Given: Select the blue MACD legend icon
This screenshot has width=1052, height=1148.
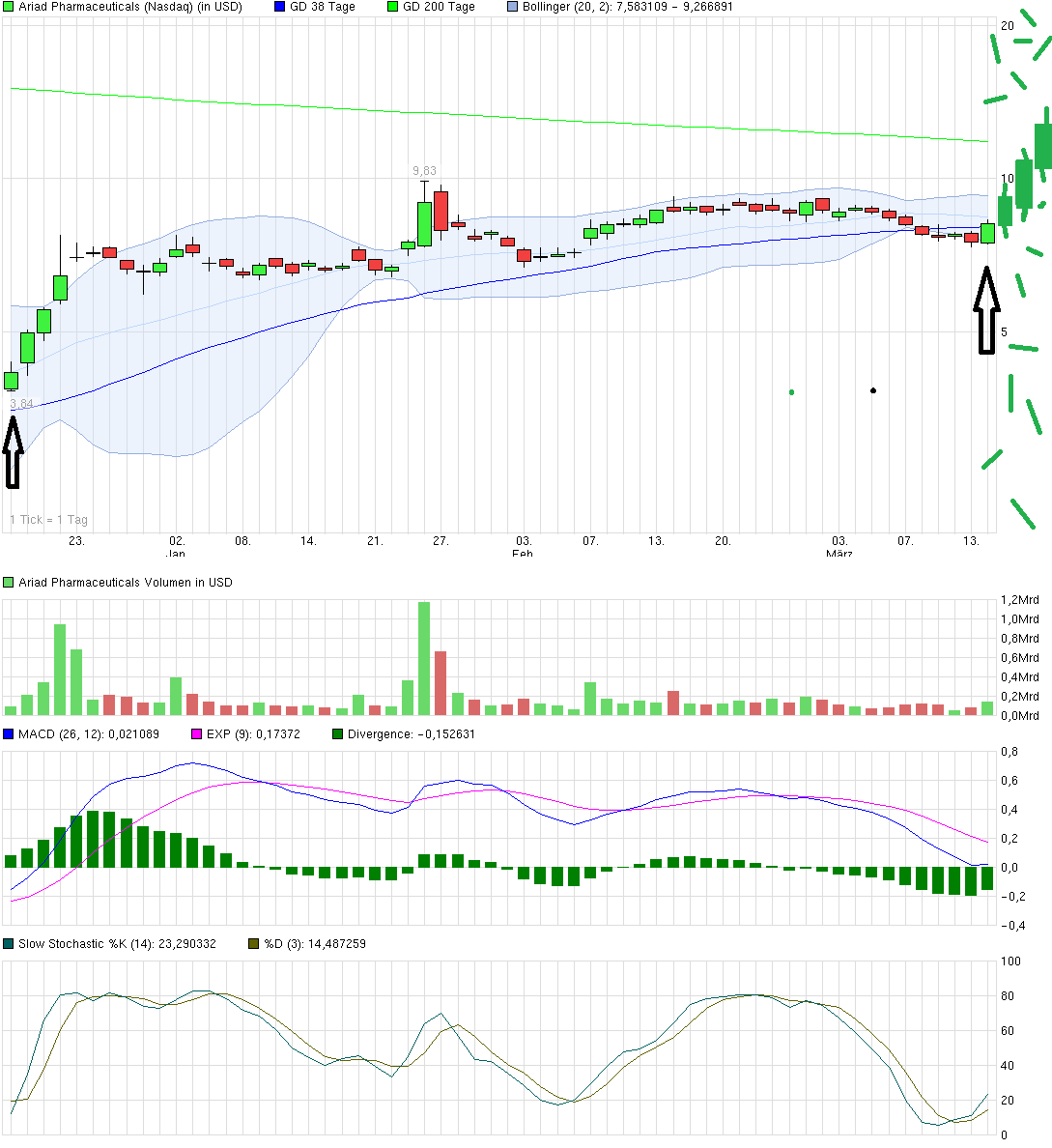Looking at the screenshot, I should [x=10, y=733].
